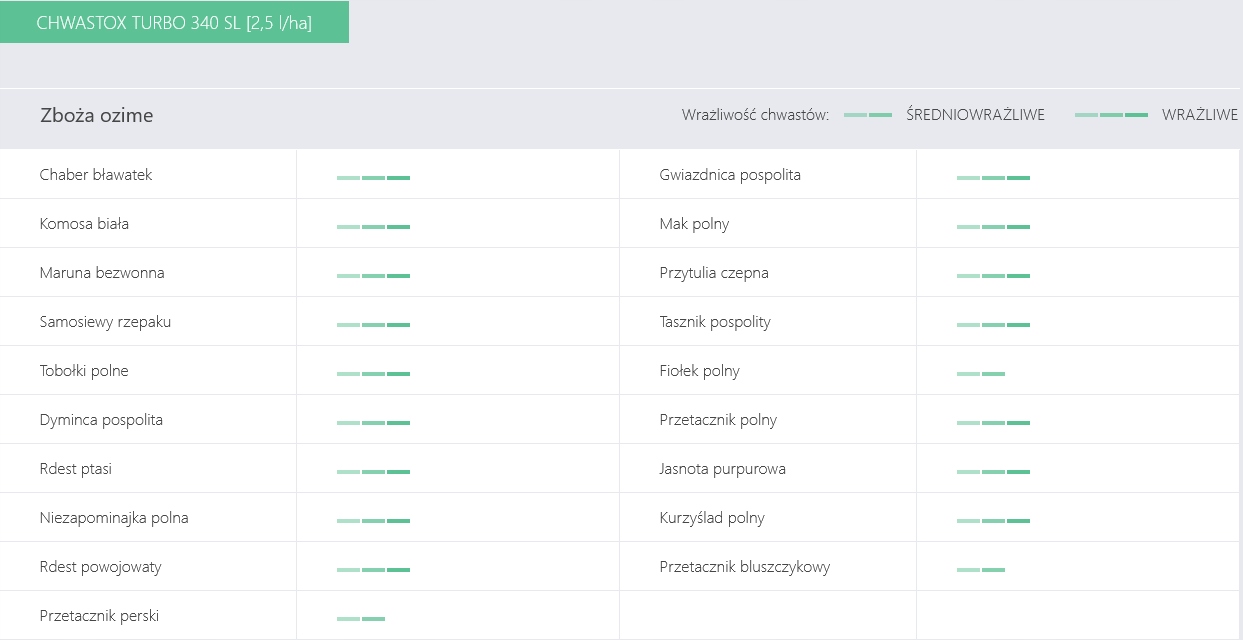Click the Tasznik pospolity row label

coord(715,322)
